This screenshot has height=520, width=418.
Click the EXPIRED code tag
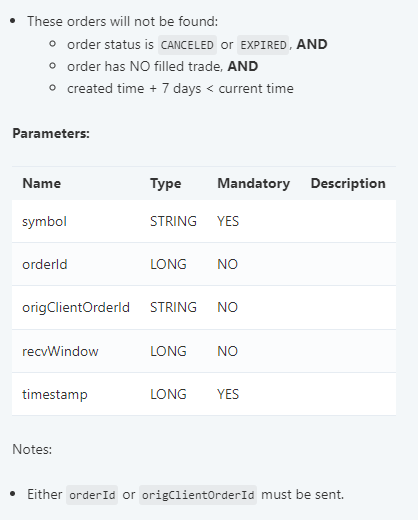(x=263, y=45)
